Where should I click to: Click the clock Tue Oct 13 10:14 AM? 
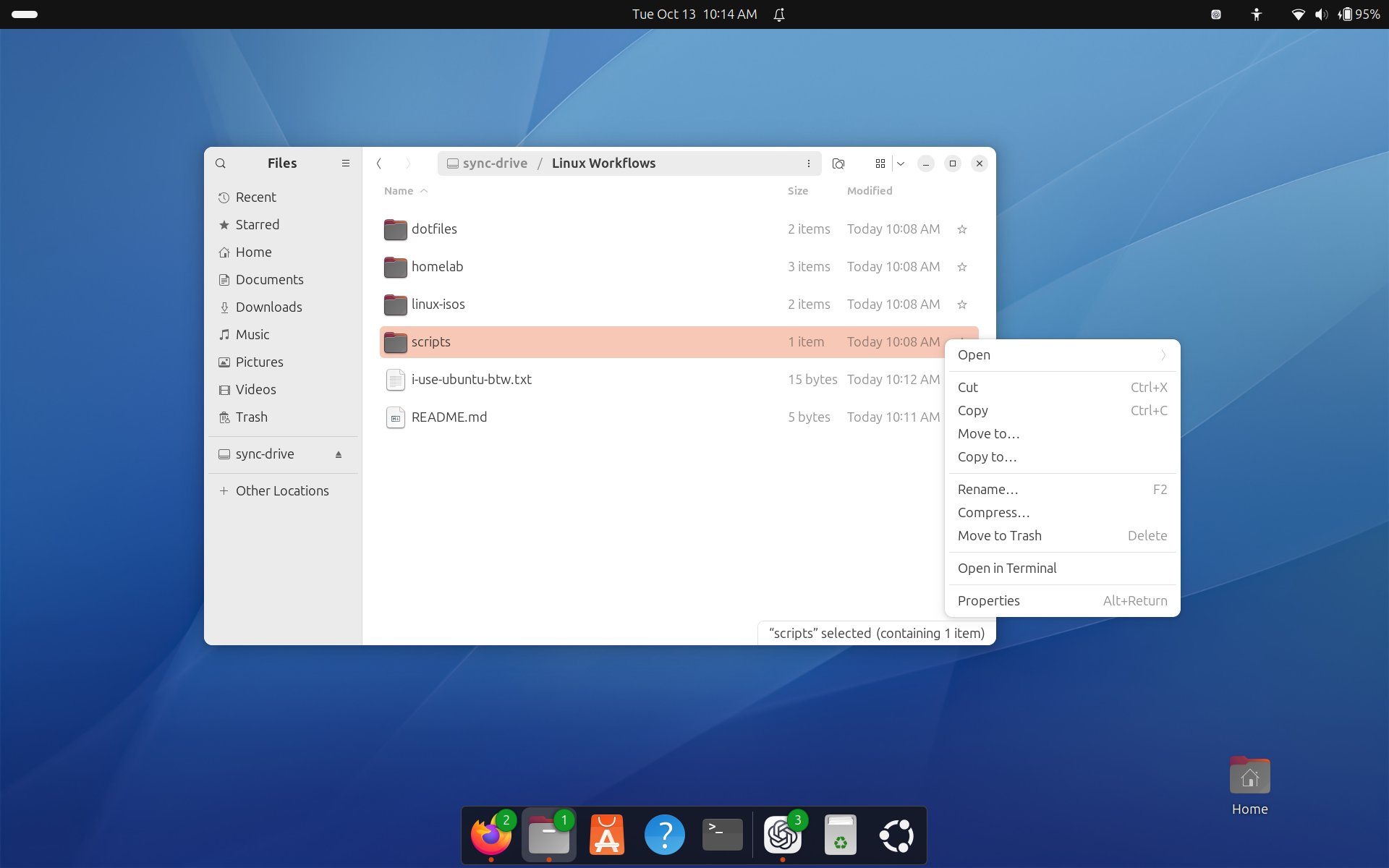click(694, 14)
